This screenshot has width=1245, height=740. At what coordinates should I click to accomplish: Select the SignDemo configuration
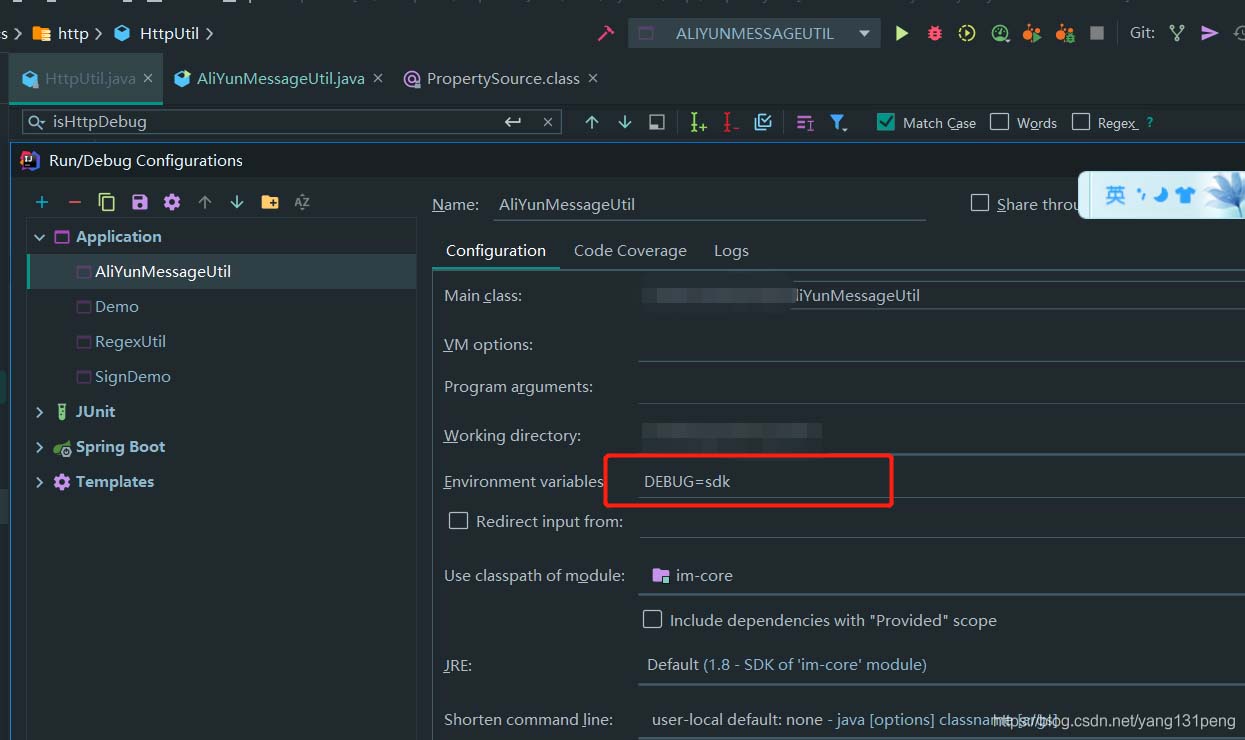pyautogui.click(x=132, y=377)
